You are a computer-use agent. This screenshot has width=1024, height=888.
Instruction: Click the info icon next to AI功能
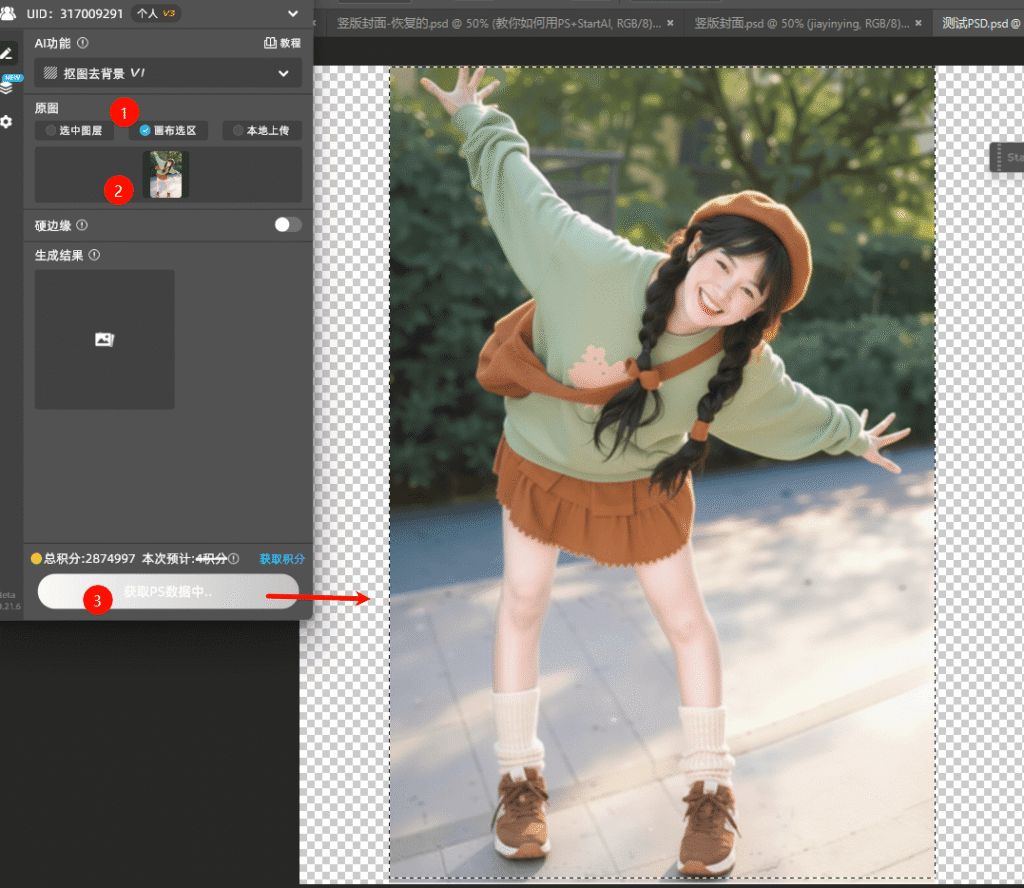click(x=83, y=43)
